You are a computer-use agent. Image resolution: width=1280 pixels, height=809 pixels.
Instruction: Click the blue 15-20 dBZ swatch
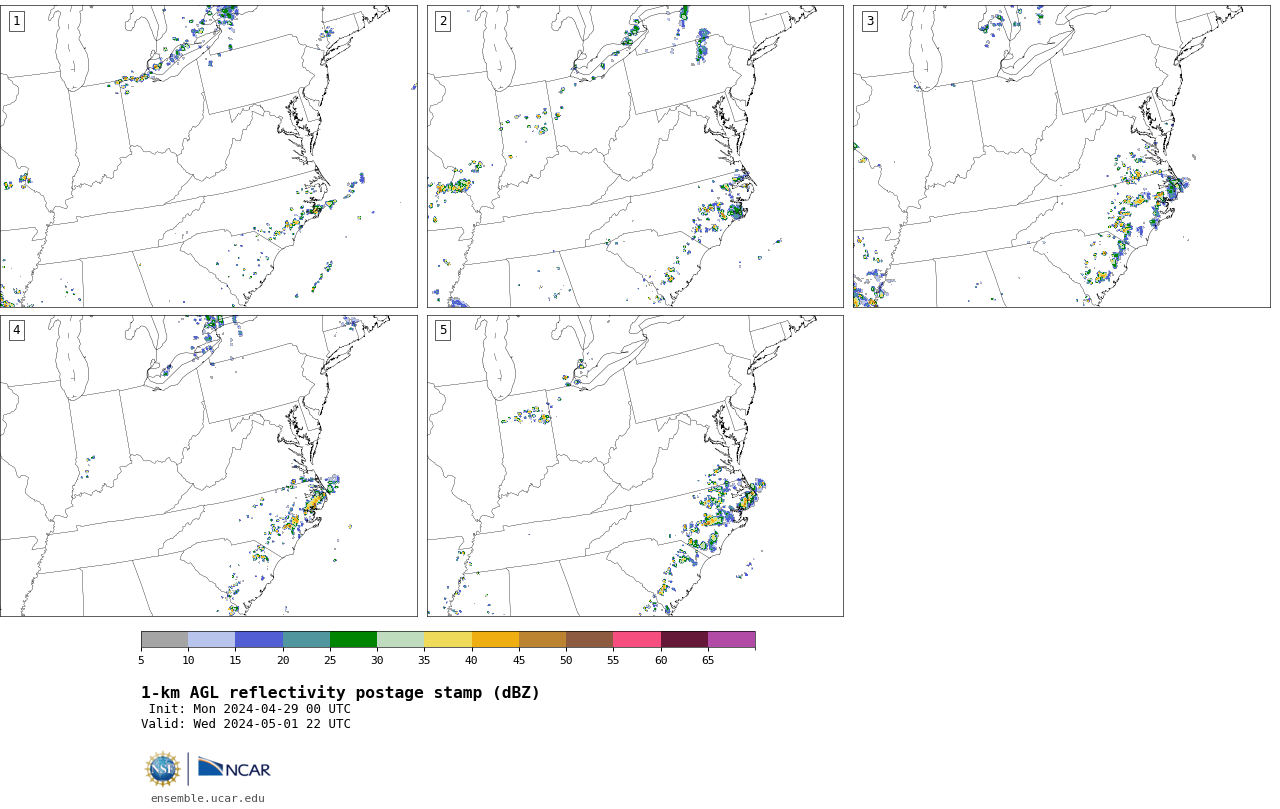tap(259, 640)
